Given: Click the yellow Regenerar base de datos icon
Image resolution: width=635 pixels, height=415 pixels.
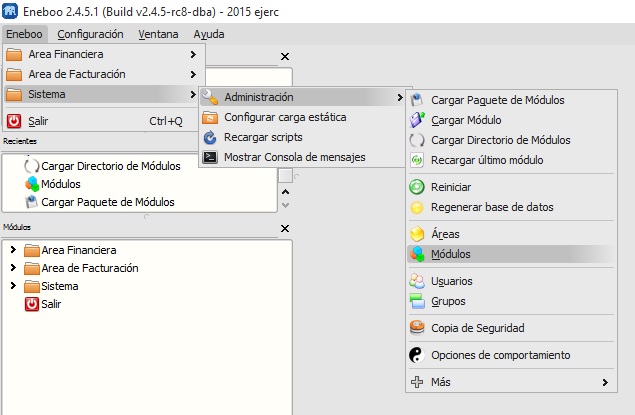Looking at the screenshot, I should tap(417, 207).
